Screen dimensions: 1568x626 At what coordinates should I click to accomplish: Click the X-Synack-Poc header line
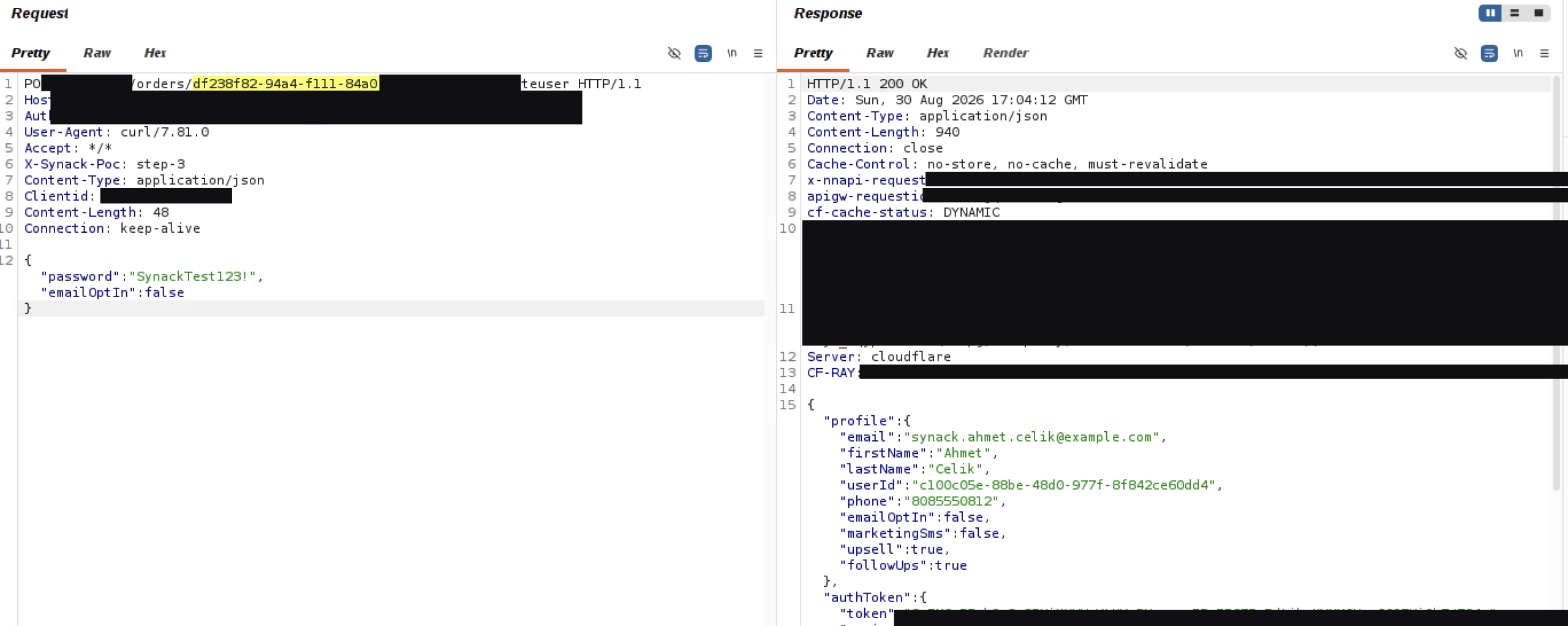click(x=105, y=164)
